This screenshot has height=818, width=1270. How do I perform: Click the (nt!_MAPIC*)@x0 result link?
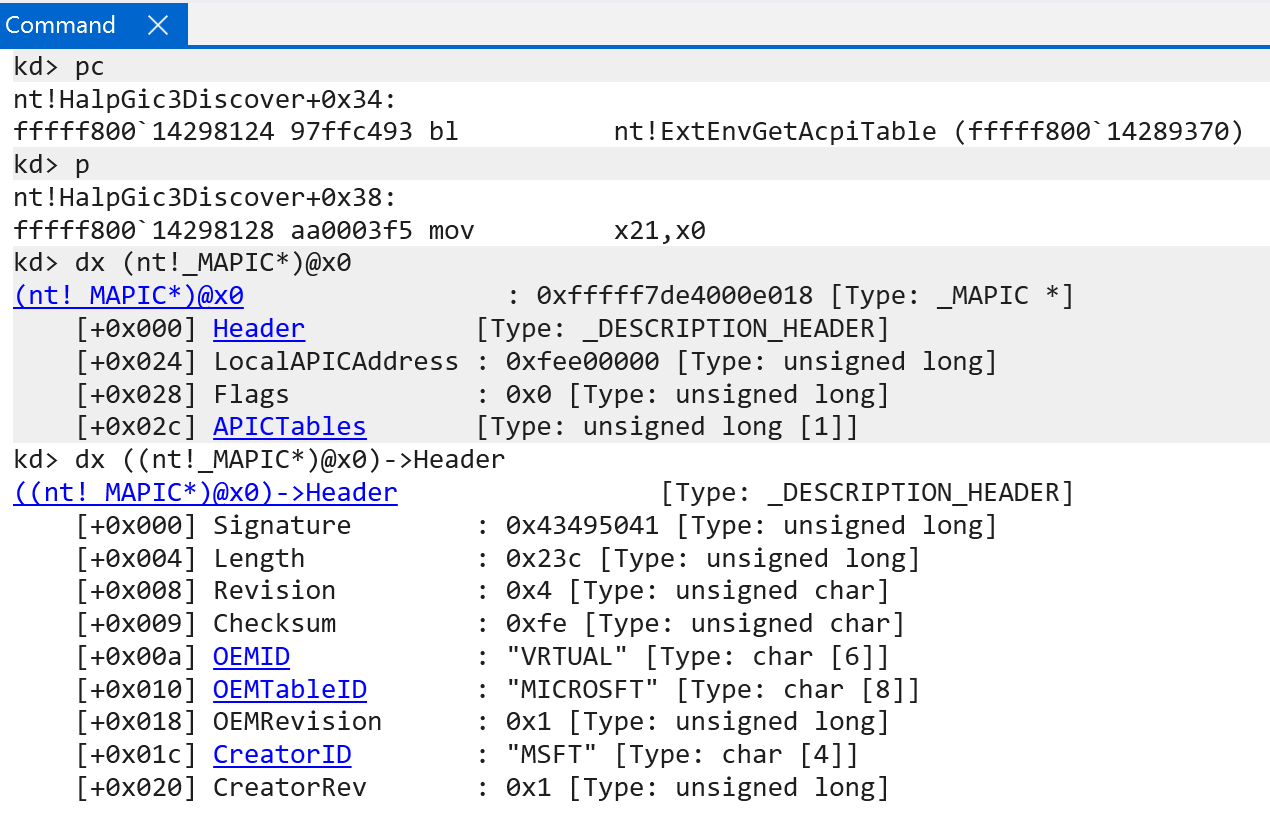(x=128, y=296)
